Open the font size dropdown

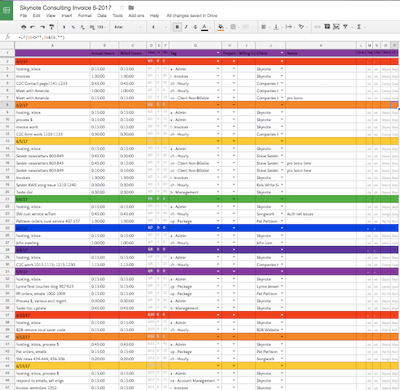coord(159,27)
